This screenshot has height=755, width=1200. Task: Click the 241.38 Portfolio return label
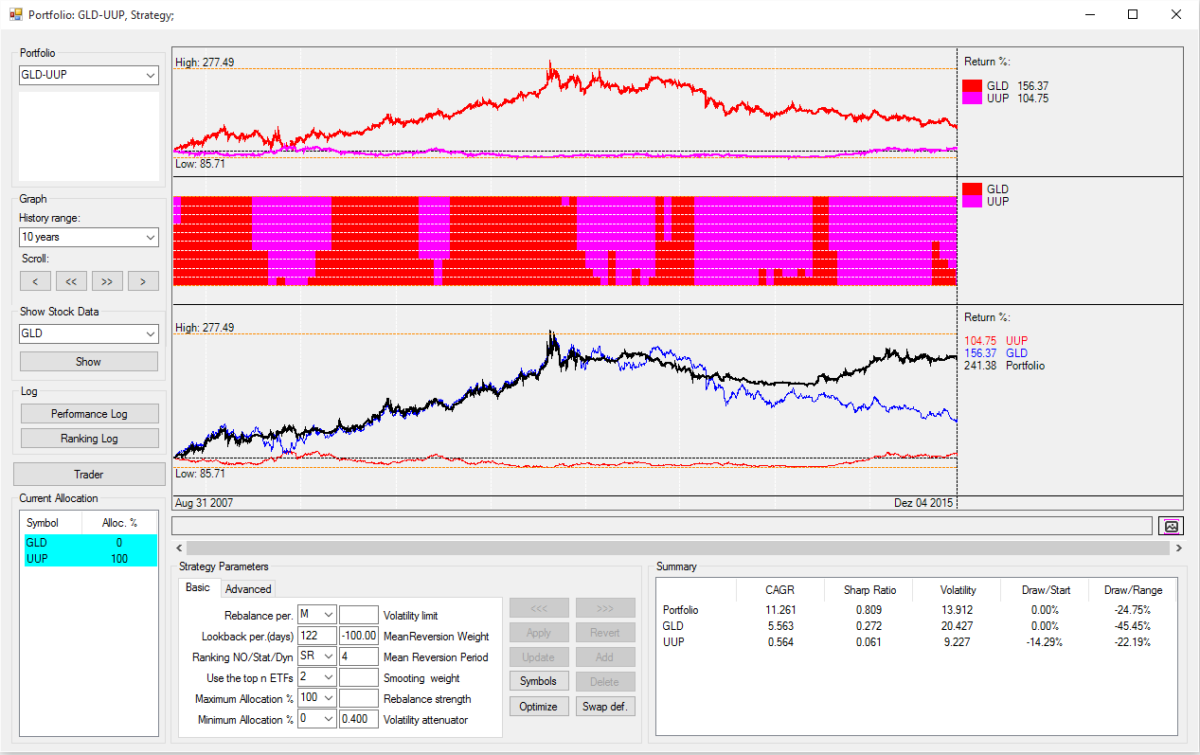(x=1004, y=366)
